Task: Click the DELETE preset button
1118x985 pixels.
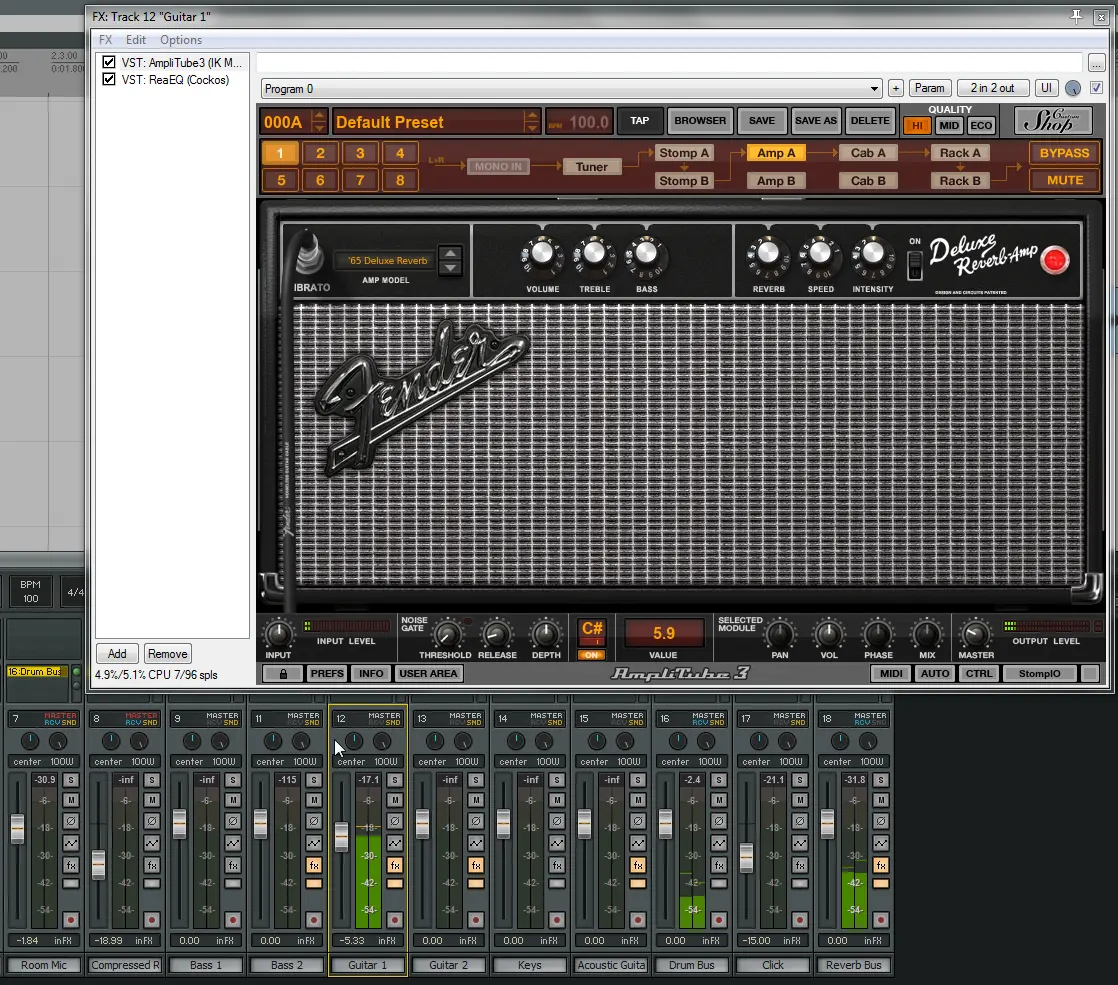Action: click(x=869, y=121)
